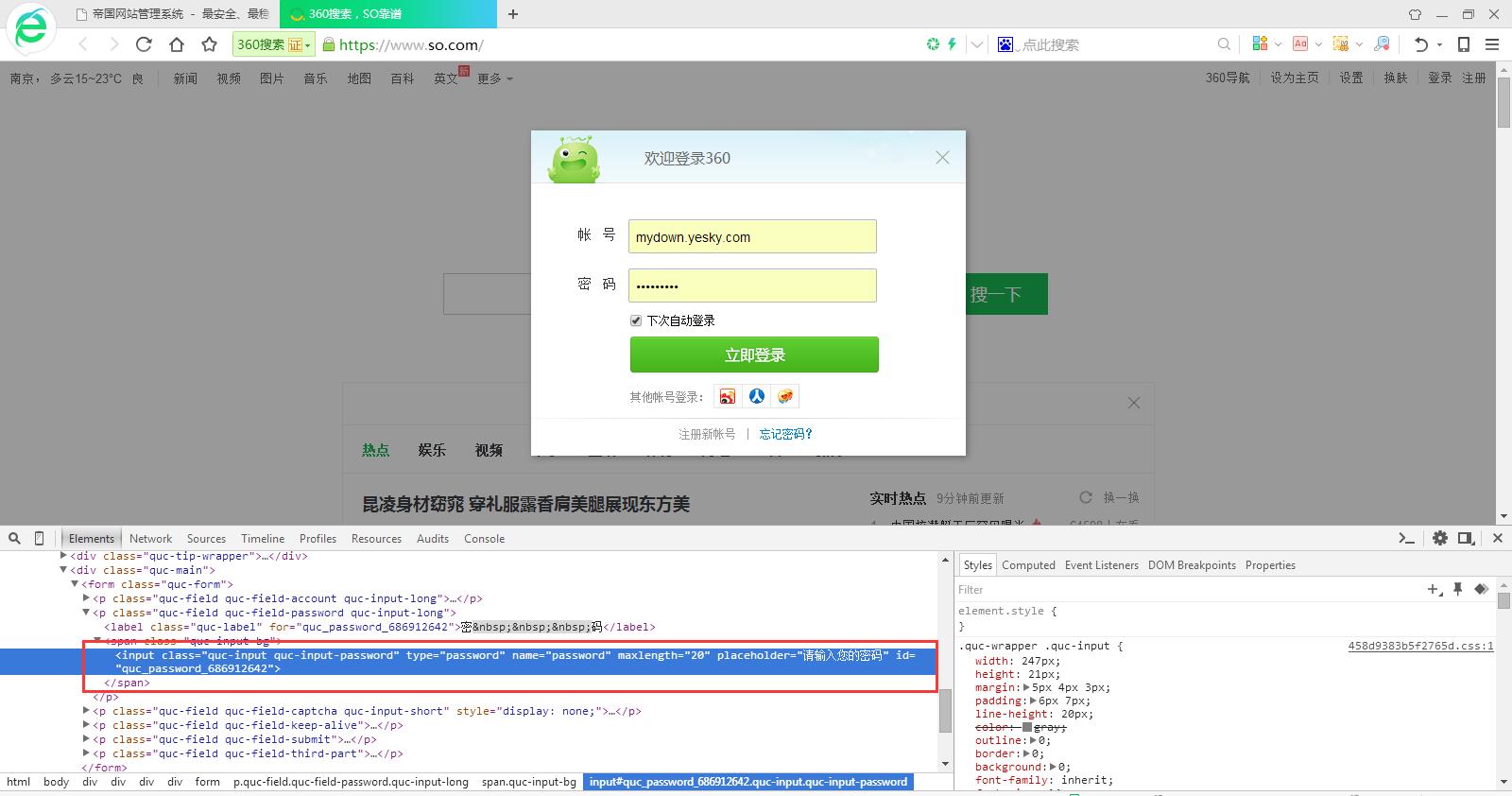Open DevTools settings gear icon
The image size is (1512, 796).
click(x=1439, y=538)
